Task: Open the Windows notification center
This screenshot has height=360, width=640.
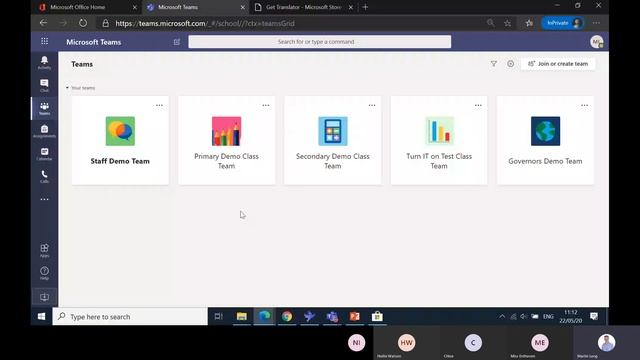Action: pyautogui.click(x=594, y=316)
